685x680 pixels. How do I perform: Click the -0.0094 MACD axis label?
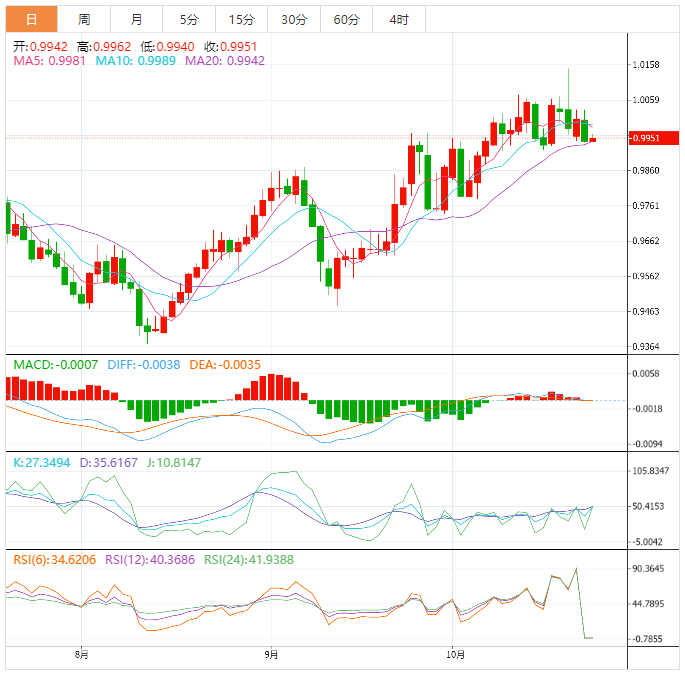[647, 444]
